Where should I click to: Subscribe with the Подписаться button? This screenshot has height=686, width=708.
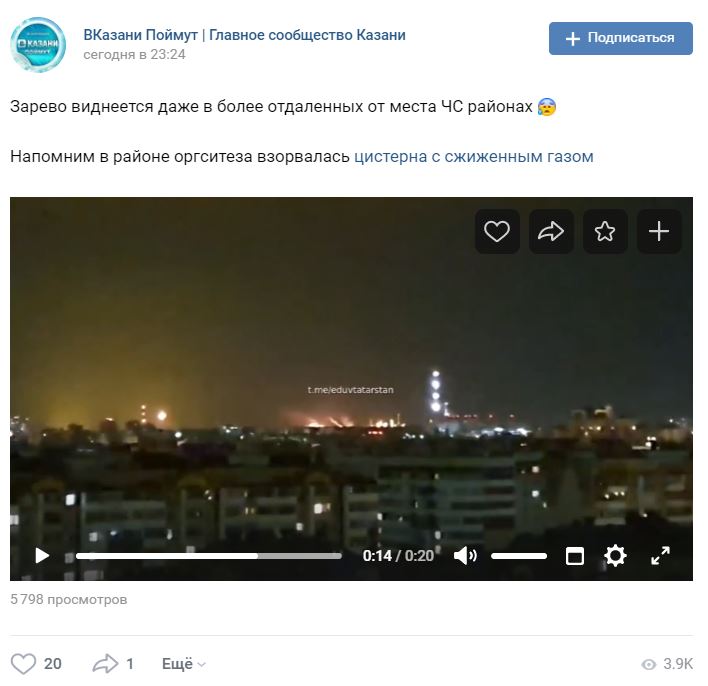(x=620, y=38)
